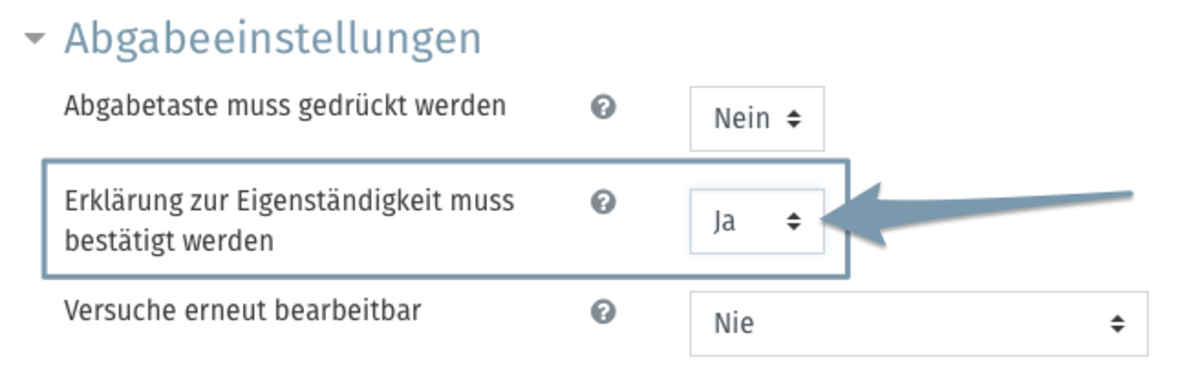Open the Nein dropdown for Abgabetaste
The image size is (1200, 375).
point(757,119)
